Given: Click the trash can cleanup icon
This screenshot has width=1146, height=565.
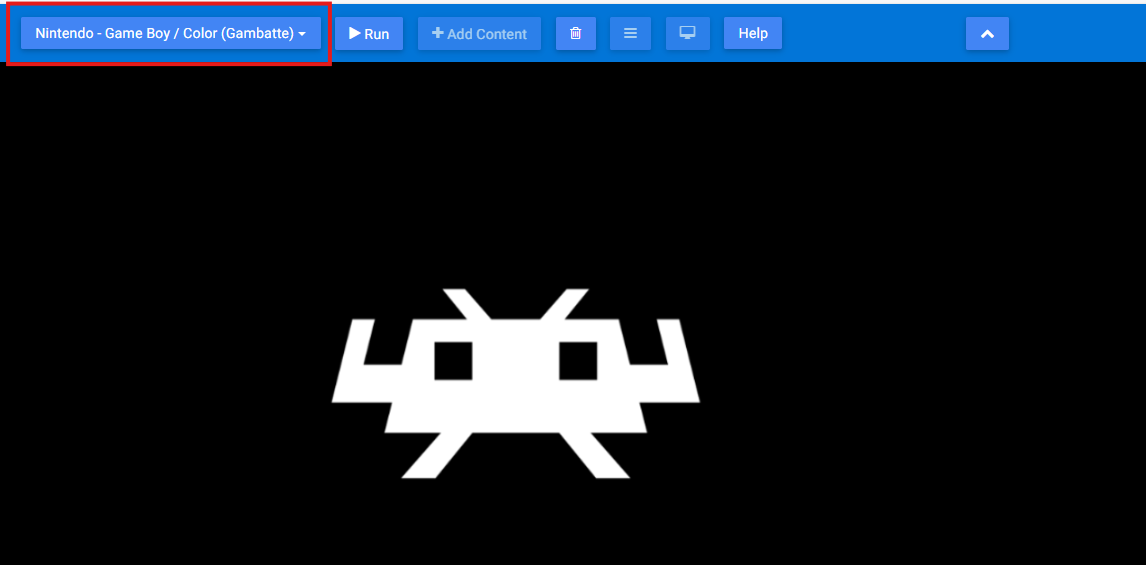Looking at the screenshot, I should [576, 34].
